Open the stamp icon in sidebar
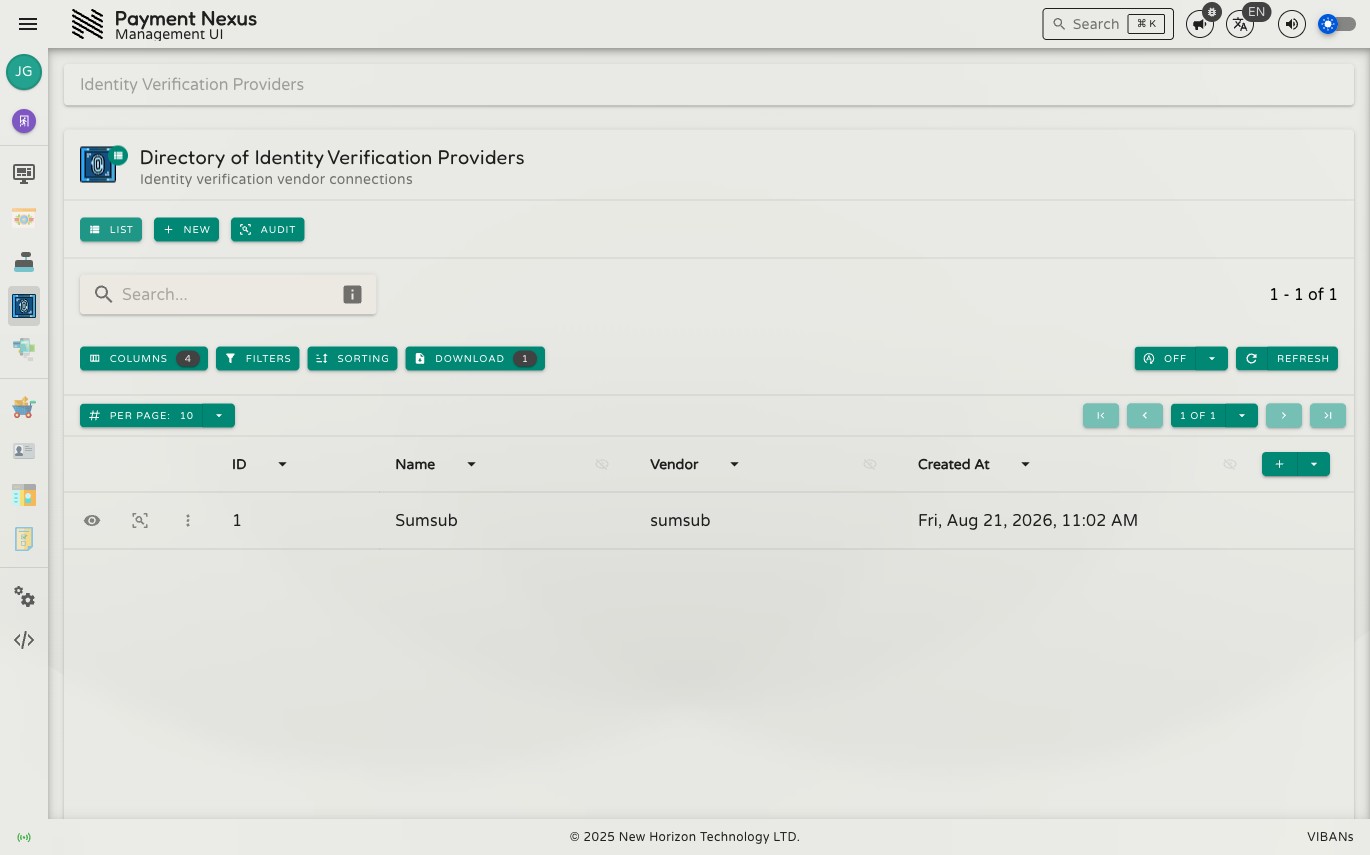This screenshot has width=1370, height=855. pos(24,262)
